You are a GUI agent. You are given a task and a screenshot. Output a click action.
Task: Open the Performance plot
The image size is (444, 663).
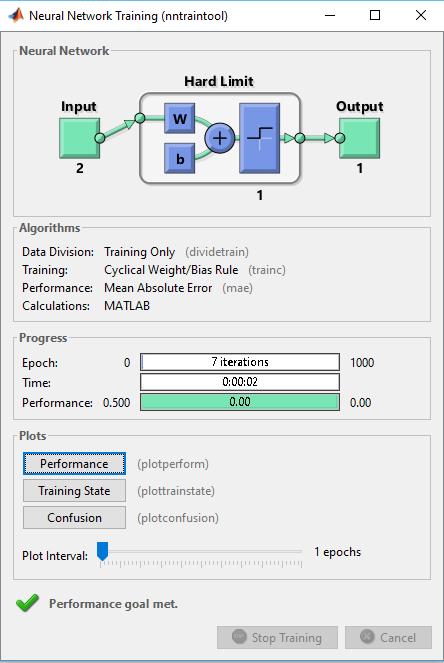[74, 464]
